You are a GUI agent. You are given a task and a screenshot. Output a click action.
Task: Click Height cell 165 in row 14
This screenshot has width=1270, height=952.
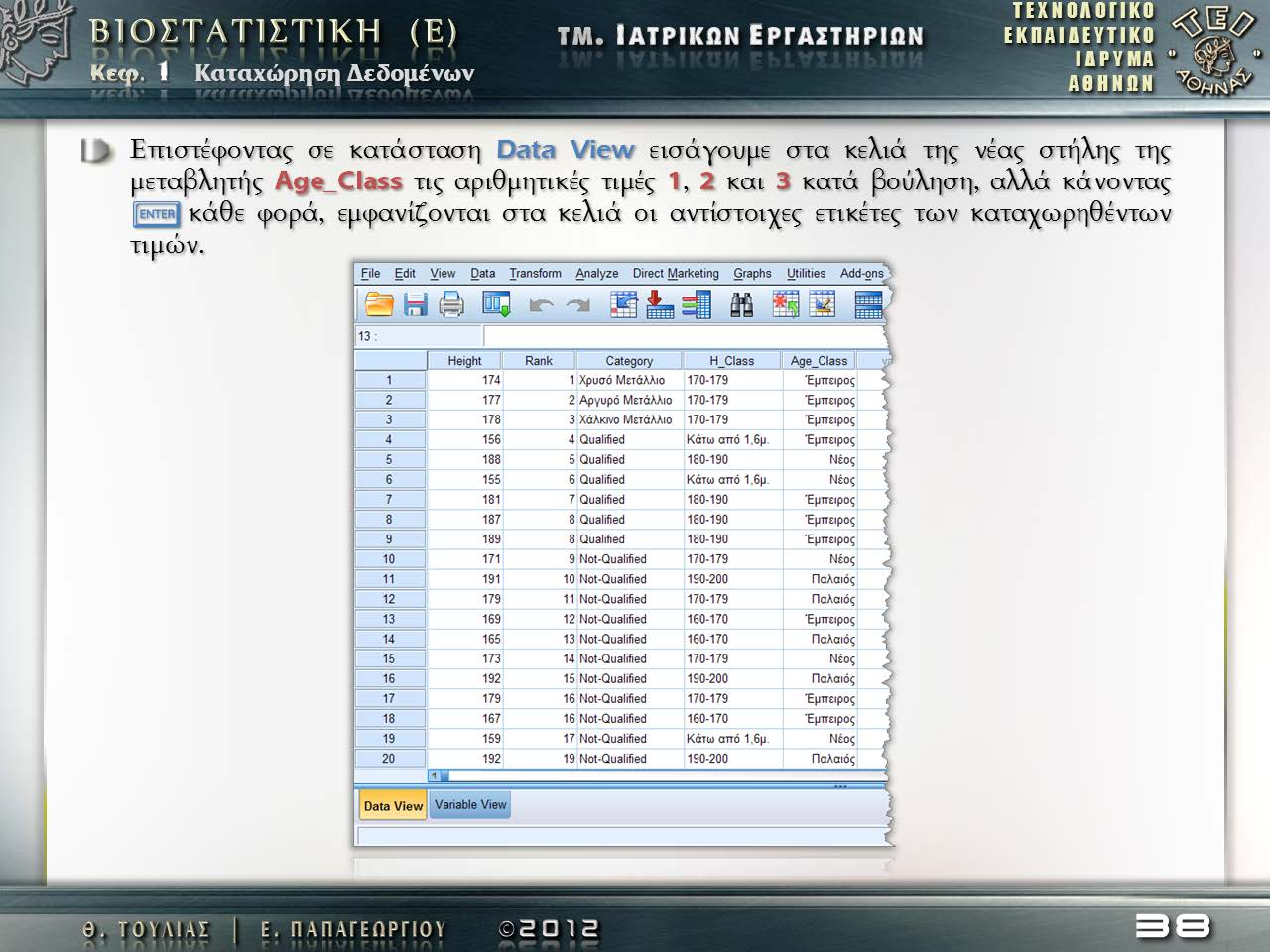(464, 639)
